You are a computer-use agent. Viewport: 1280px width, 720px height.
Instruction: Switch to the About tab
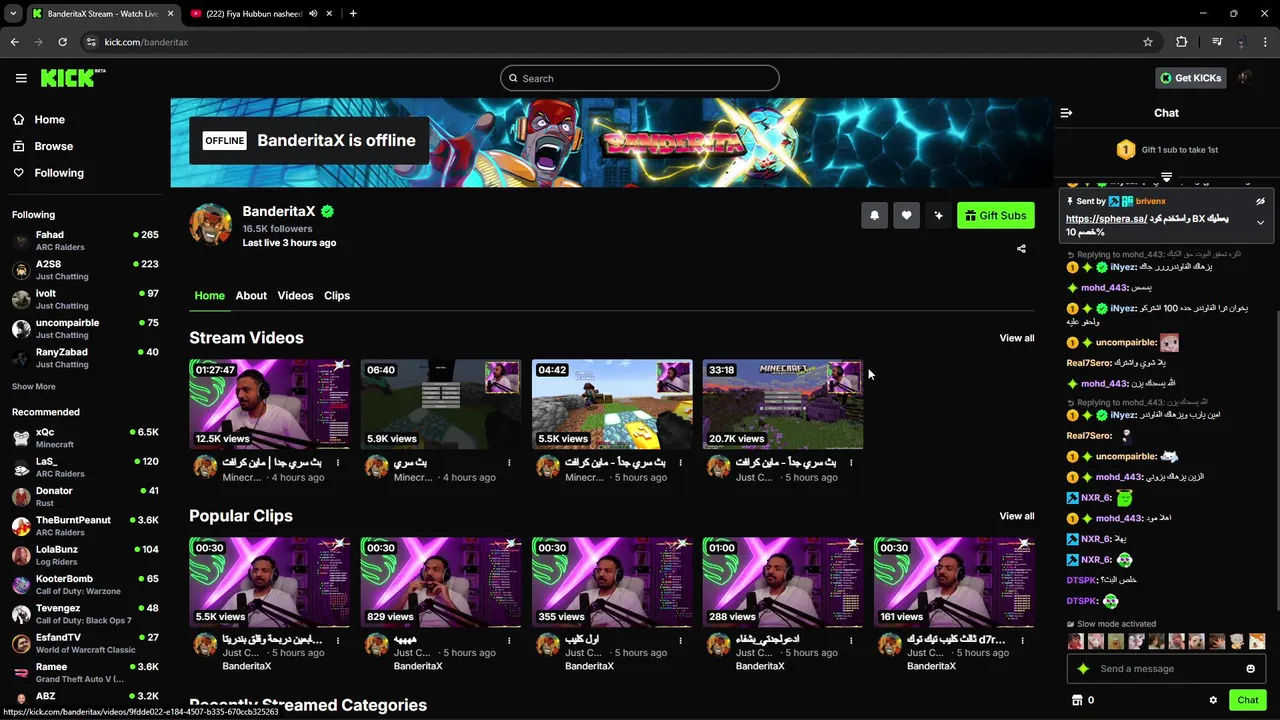pyautogui.click(x=251, y=295)
